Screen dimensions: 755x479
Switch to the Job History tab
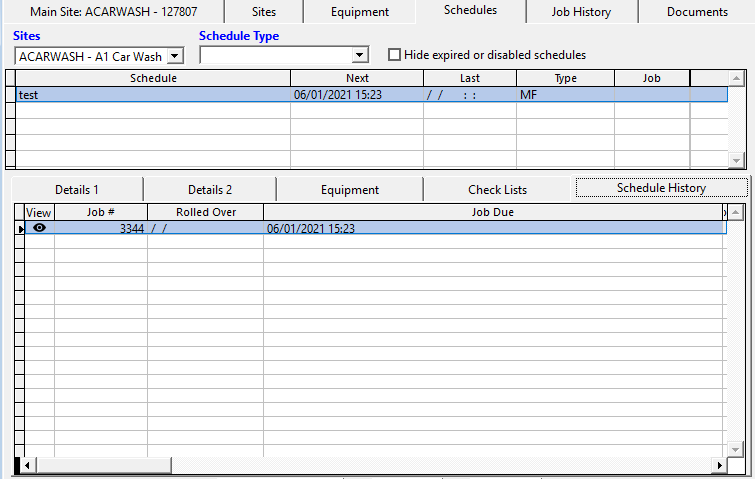click(594, 12)
